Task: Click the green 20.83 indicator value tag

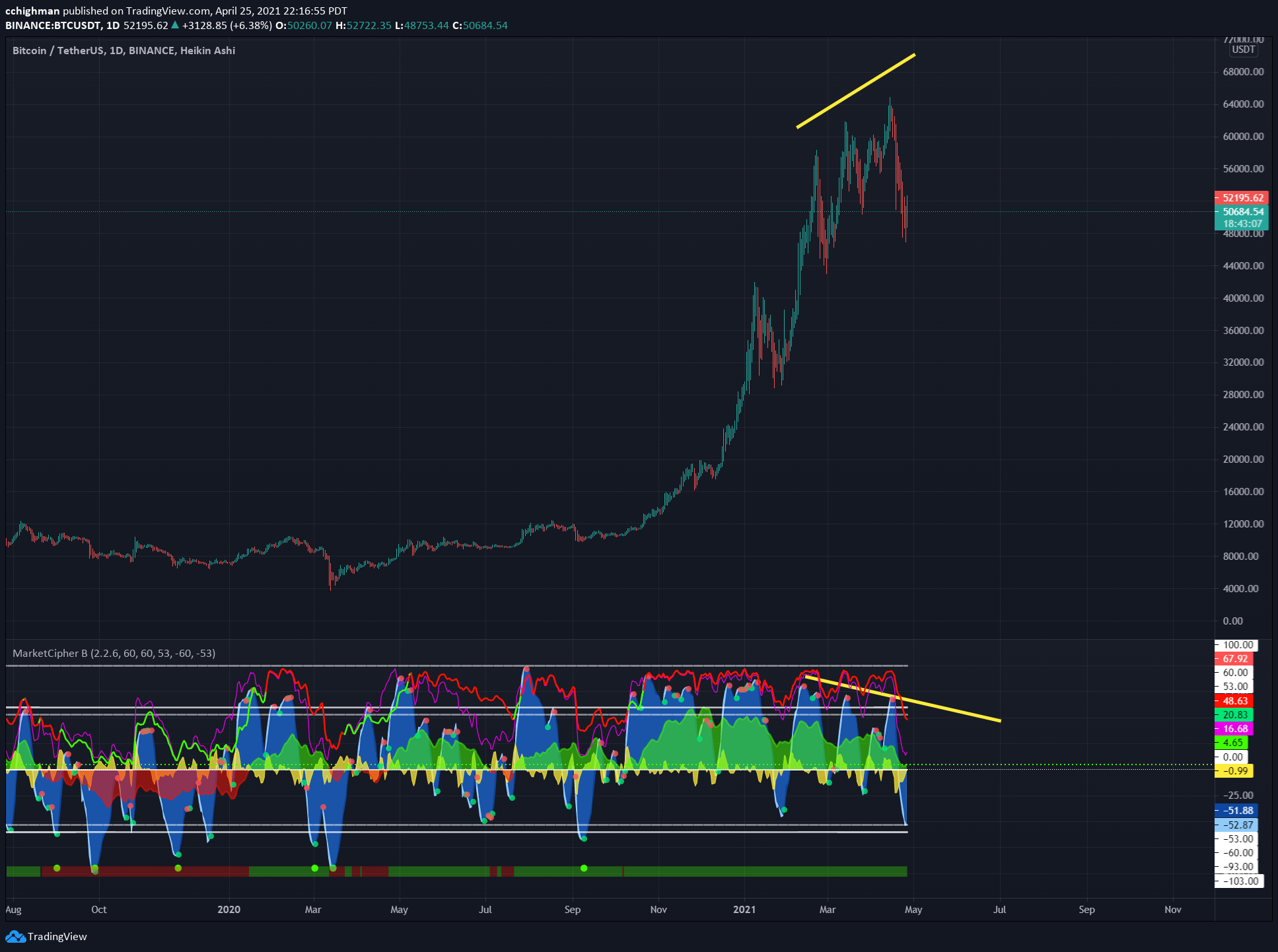Action: (1234, 714)
